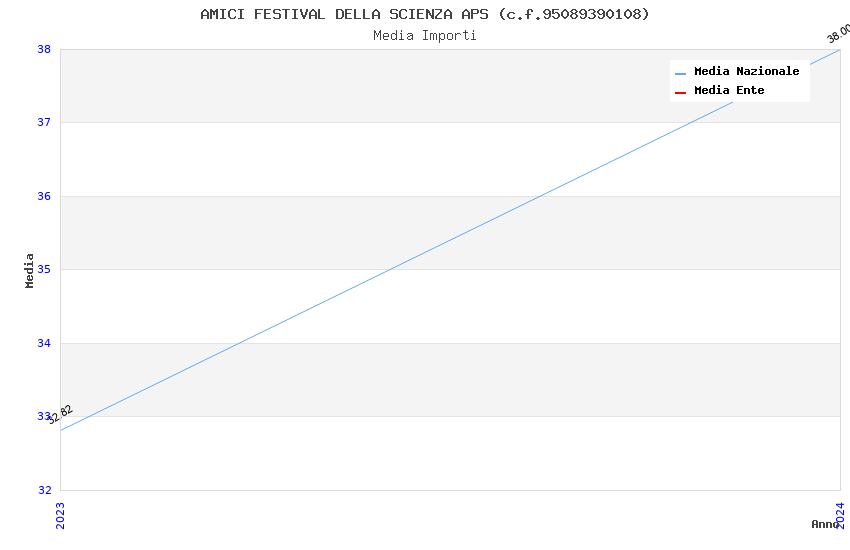This screenshot has width=850, height=550.
Task: Click the y-axis tick label 37
Action: pyautogui.click(x=44, y=122)
